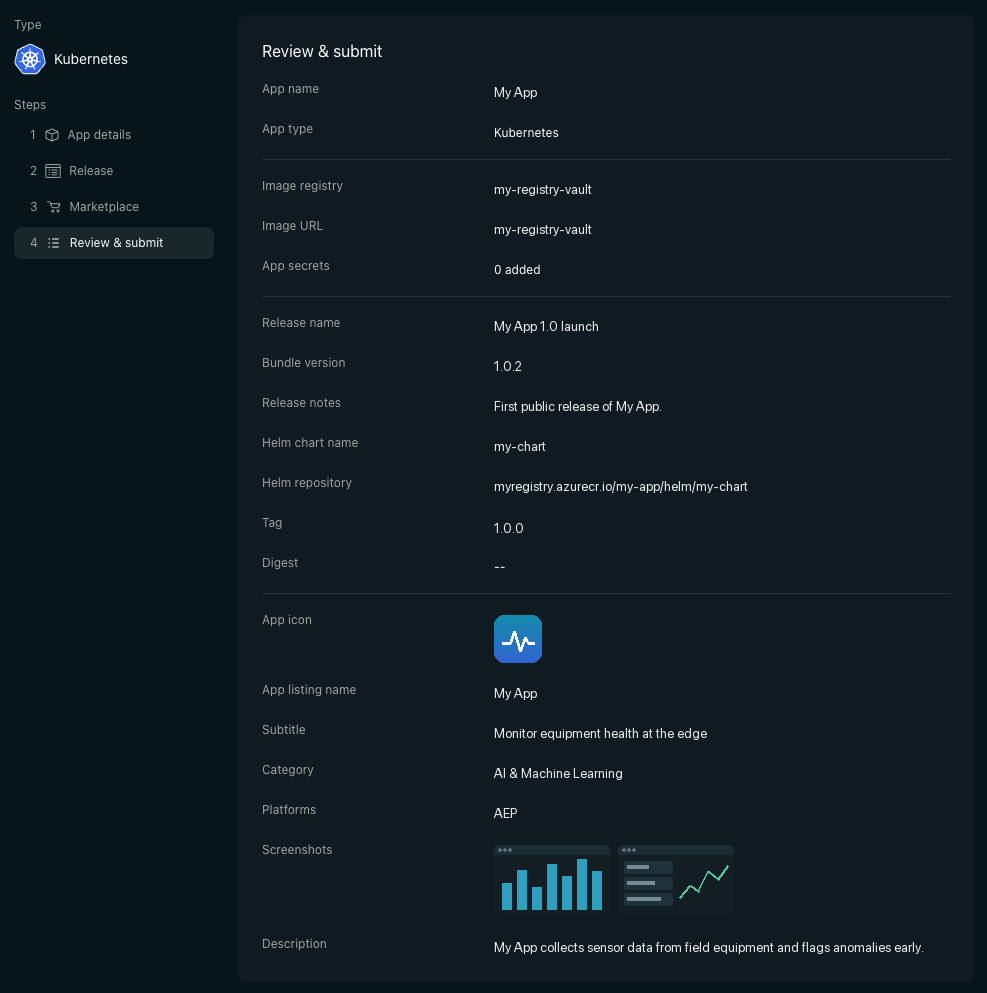Click the Bundle version value '1.0.2'
987x993 pixels.
pos(508,367)
